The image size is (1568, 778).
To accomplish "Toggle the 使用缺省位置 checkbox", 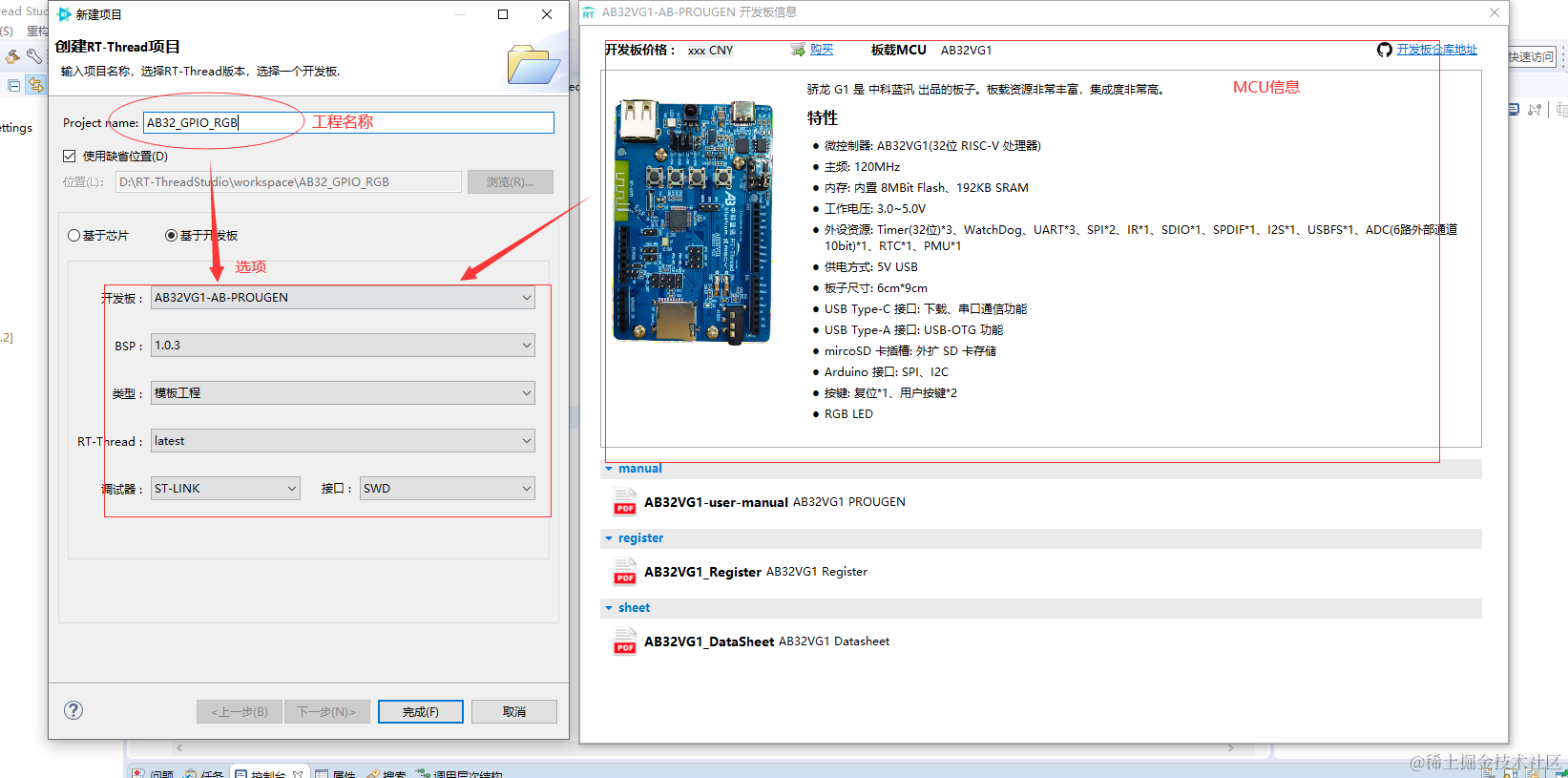I will [x=69, y=156].
